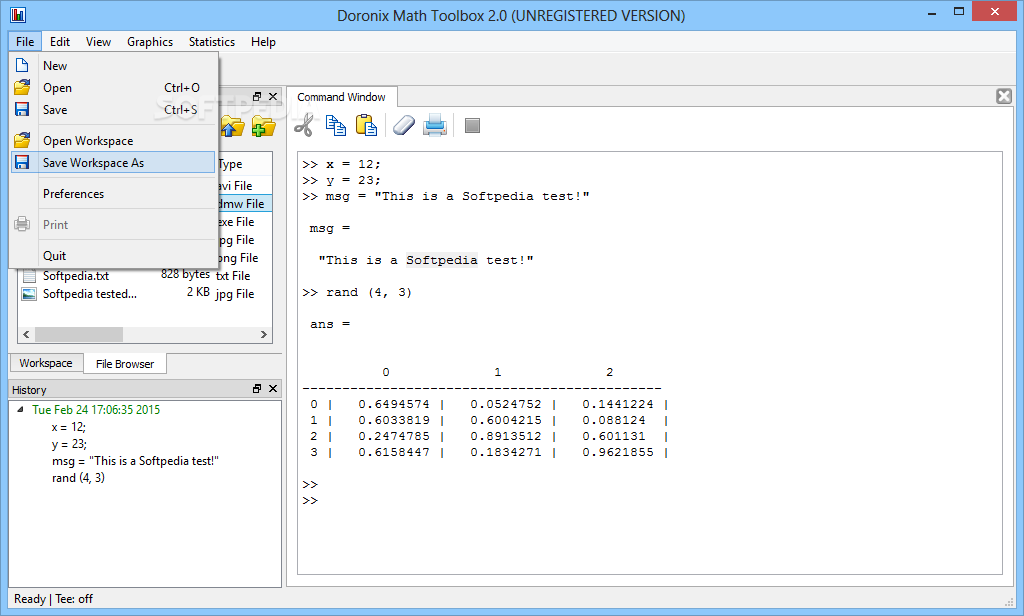
Task: Close the History panel
Action: pyautogui.click(x=273, y=388)
